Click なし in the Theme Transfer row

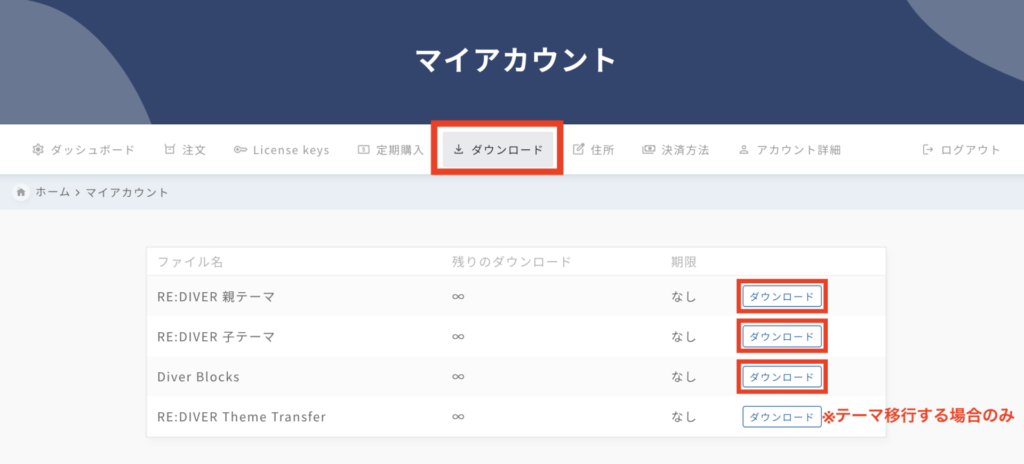684,416
